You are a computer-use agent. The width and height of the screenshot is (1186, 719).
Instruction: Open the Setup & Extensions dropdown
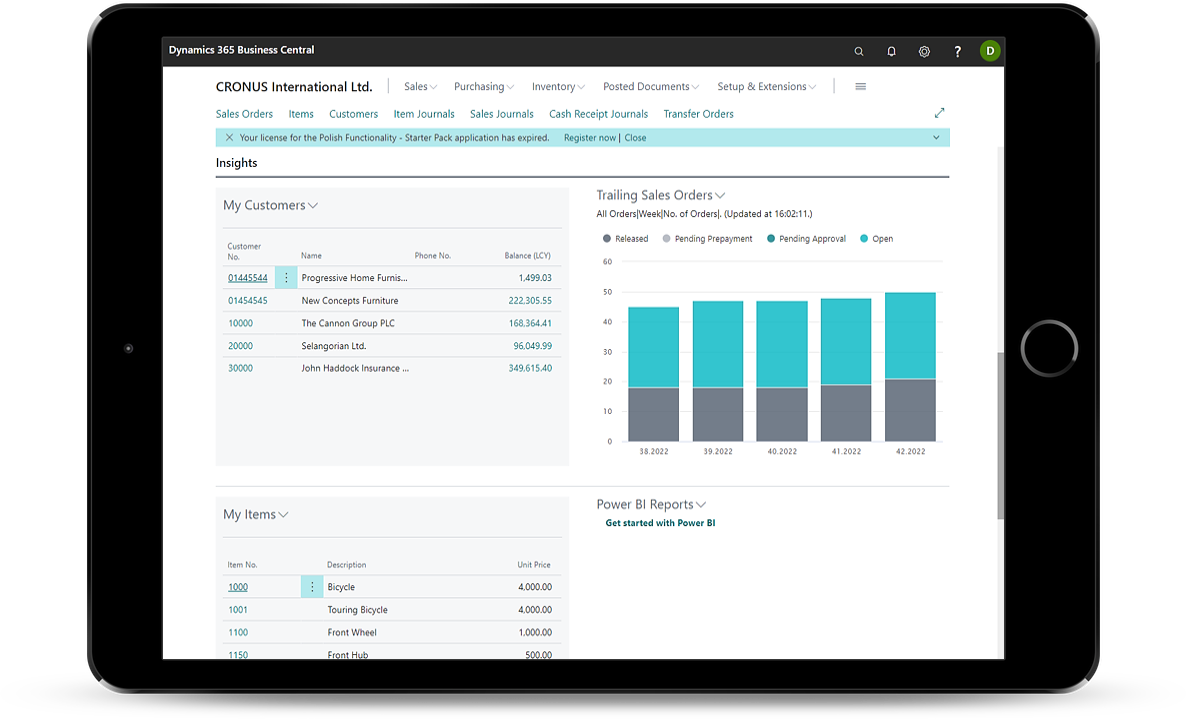pyautogui.click(x=767, y=86)
